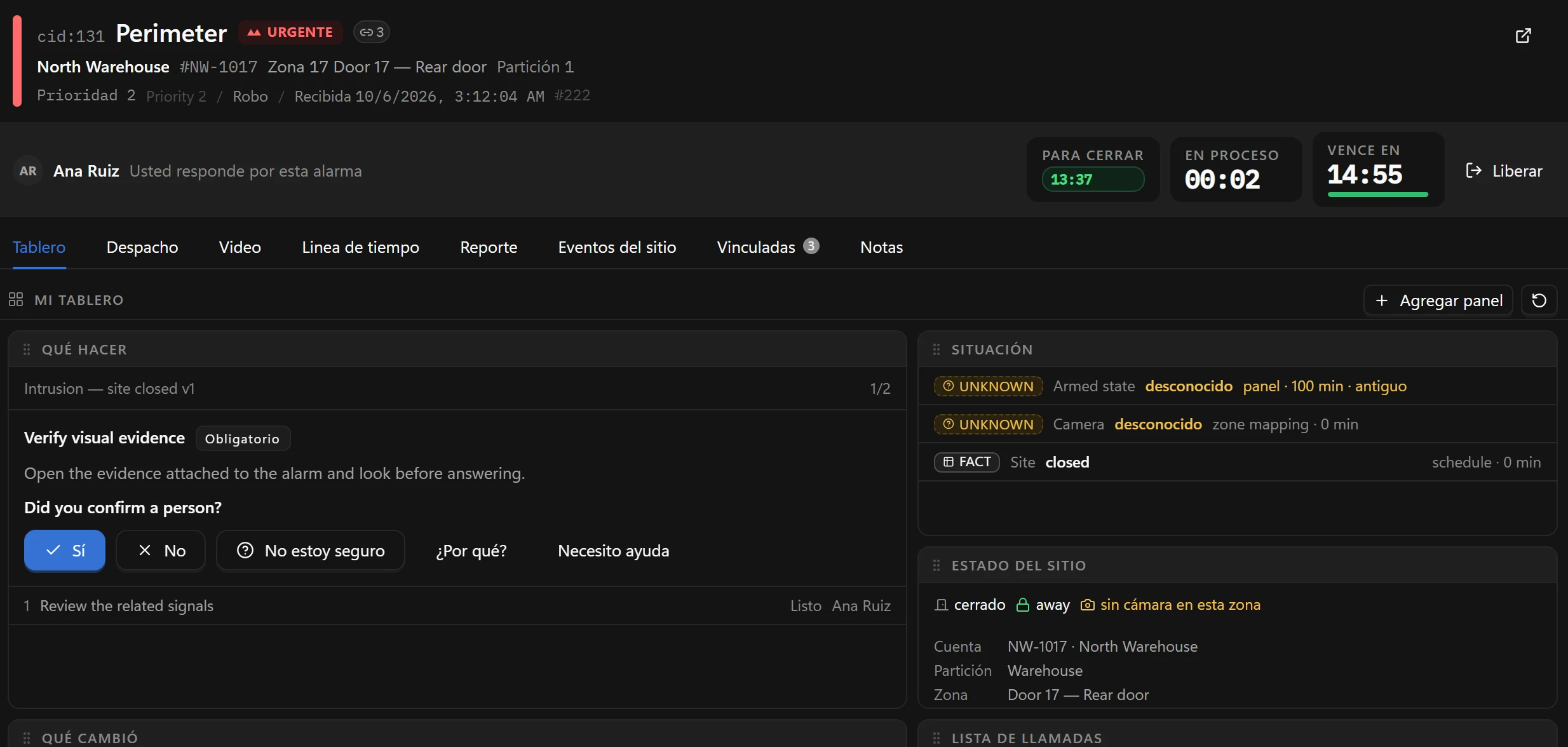This screenshot has width=1568, height=747.
Task: Click the camera icon in site status
Action: pyautogui.click(x=1088, y=605)
